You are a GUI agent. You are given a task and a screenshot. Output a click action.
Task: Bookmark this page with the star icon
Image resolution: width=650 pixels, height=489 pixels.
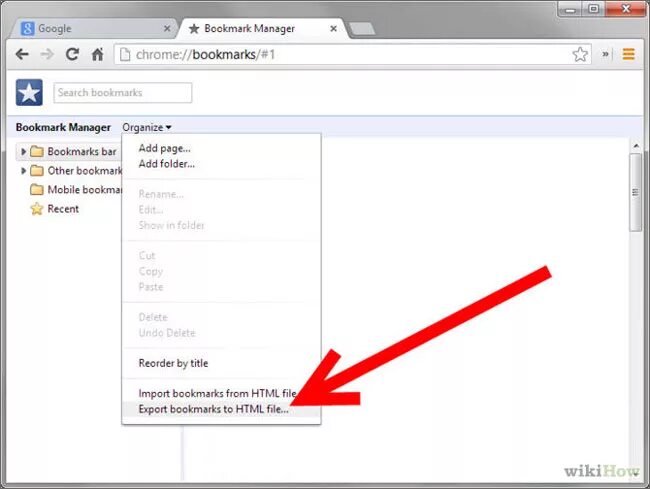pos(580,54)
